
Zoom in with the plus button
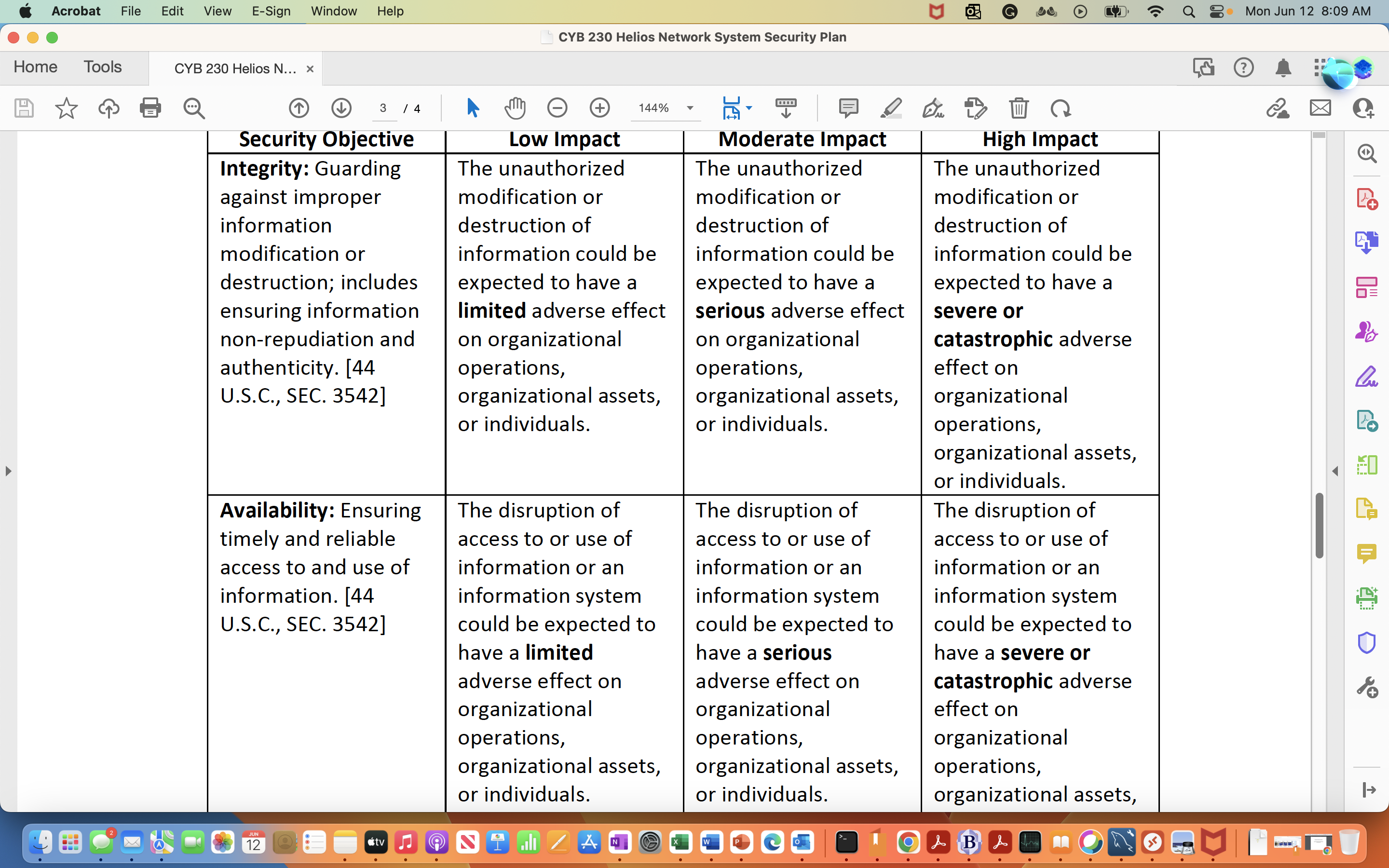(600, 108)
